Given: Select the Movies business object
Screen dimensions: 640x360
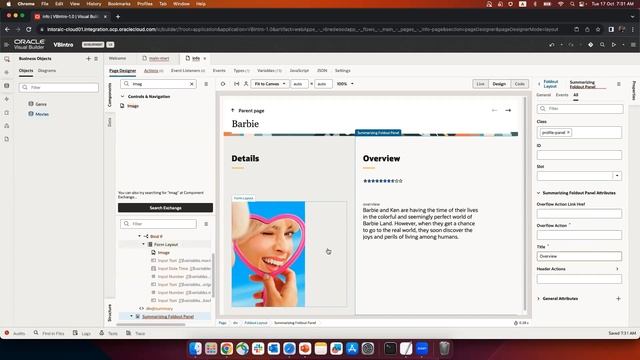Looking at the screenshot, I should coord(42,114).
